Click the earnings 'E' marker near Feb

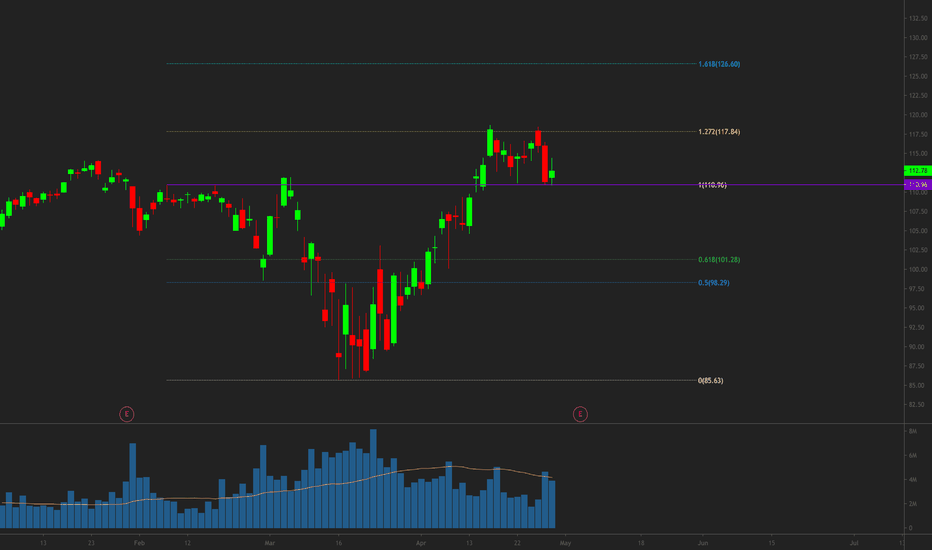pyautogui.click(x=127, y=414)
